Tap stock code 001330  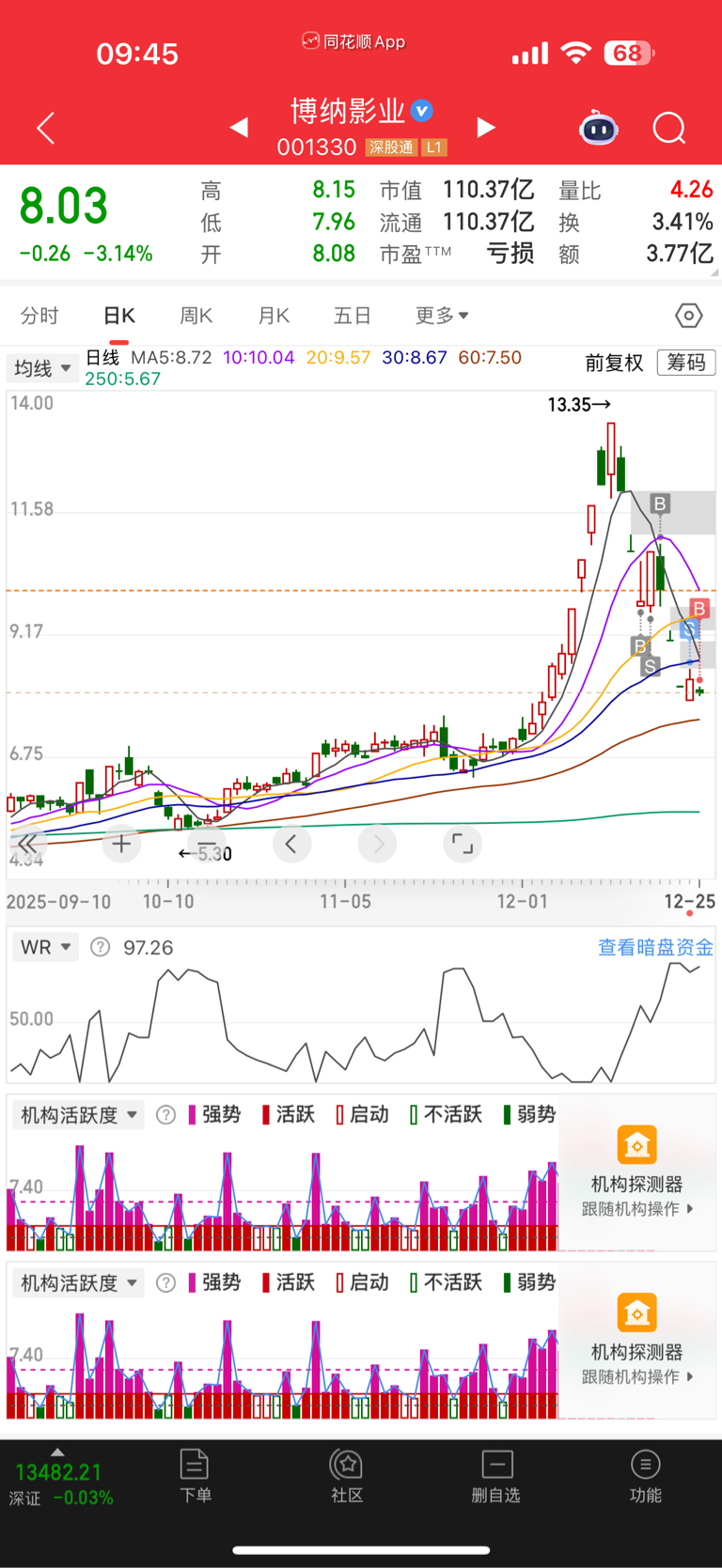click(x=317, y=147)
